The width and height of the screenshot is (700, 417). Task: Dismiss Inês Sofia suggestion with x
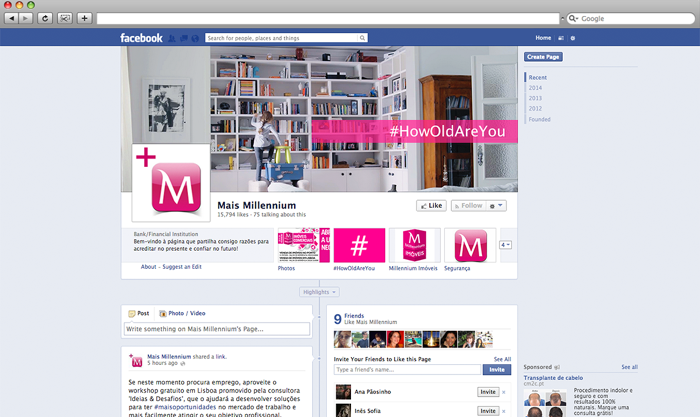[504, 411]
